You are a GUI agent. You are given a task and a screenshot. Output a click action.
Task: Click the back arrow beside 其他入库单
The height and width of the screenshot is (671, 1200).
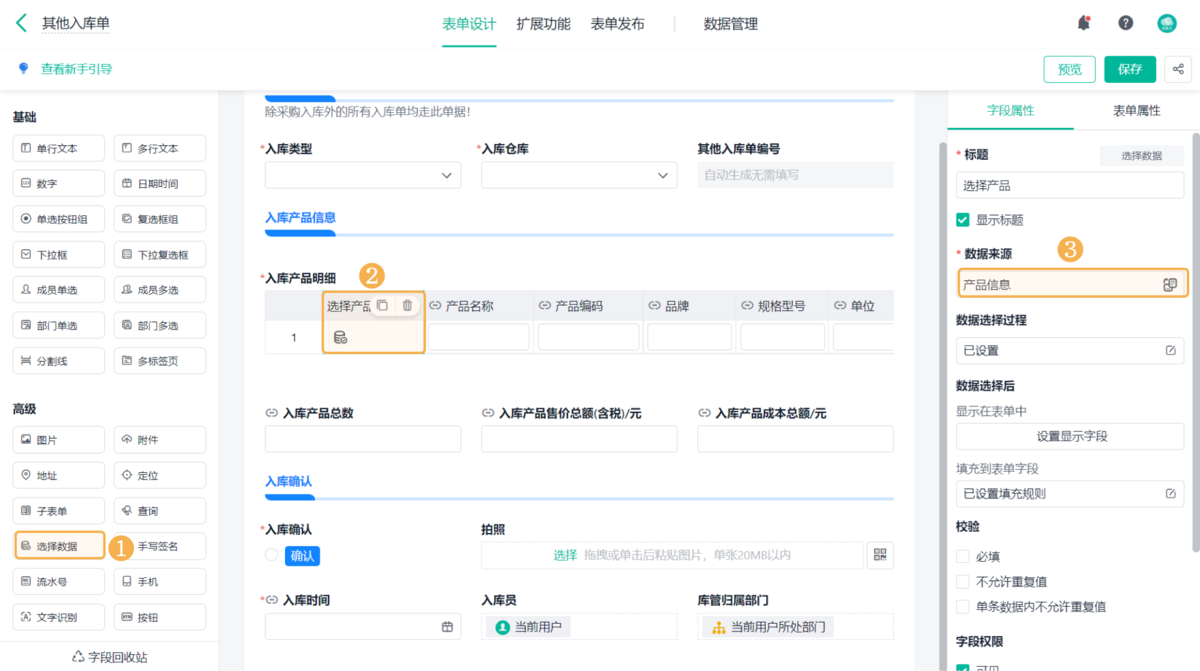pos(21,23)
